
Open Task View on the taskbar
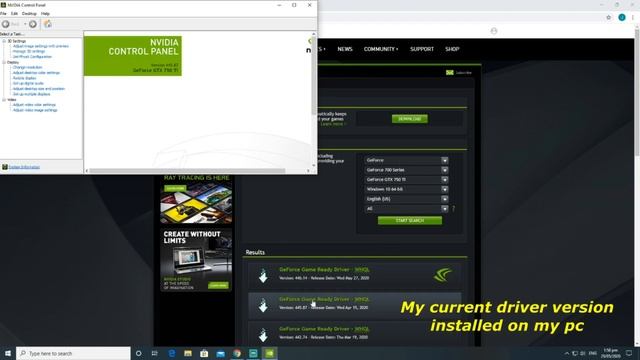pyautogui.click(x=155, y=353)
